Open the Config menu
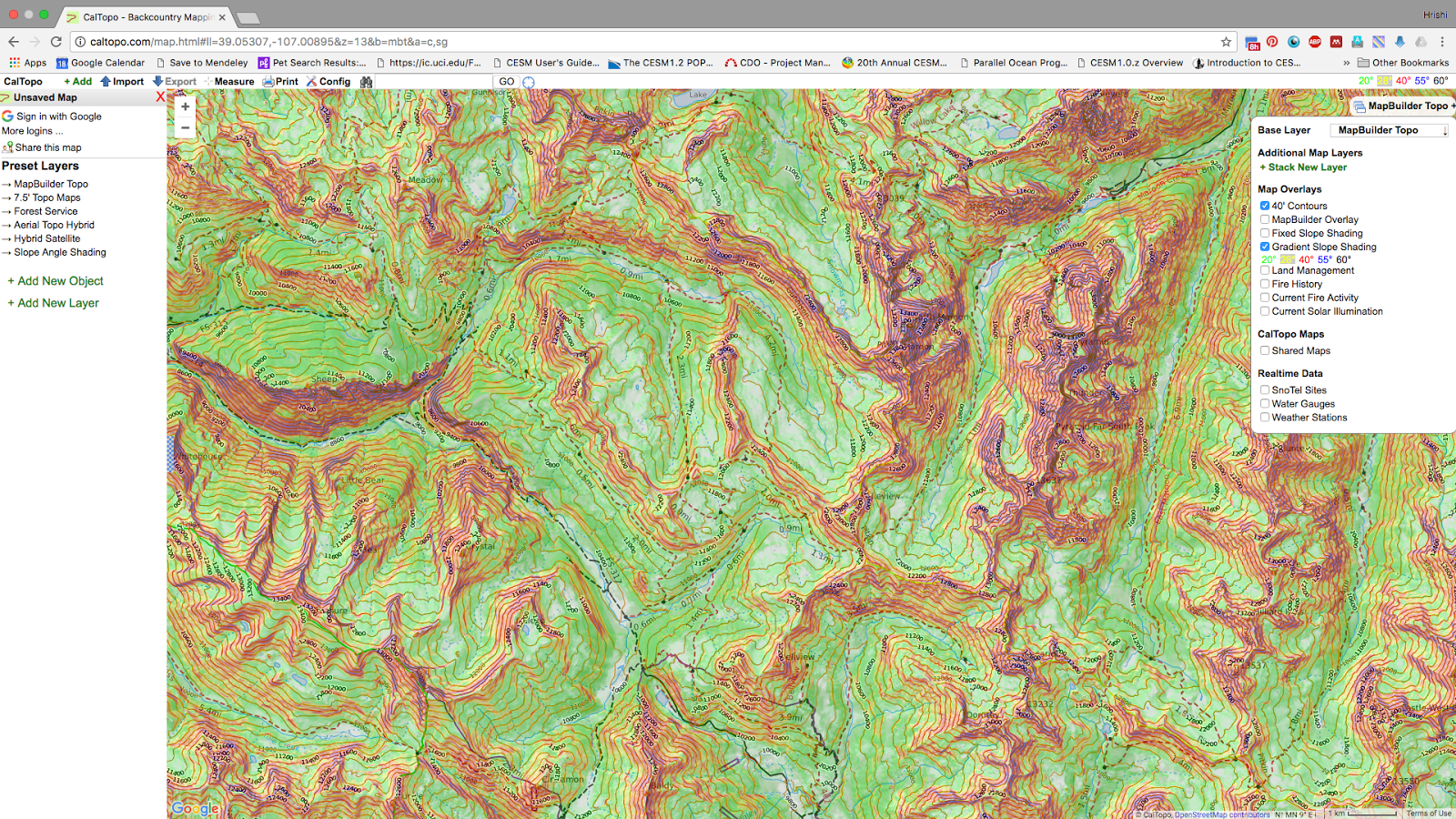Screen dimensions: 1456x819 pyautogui.click(x=329, y=82)
